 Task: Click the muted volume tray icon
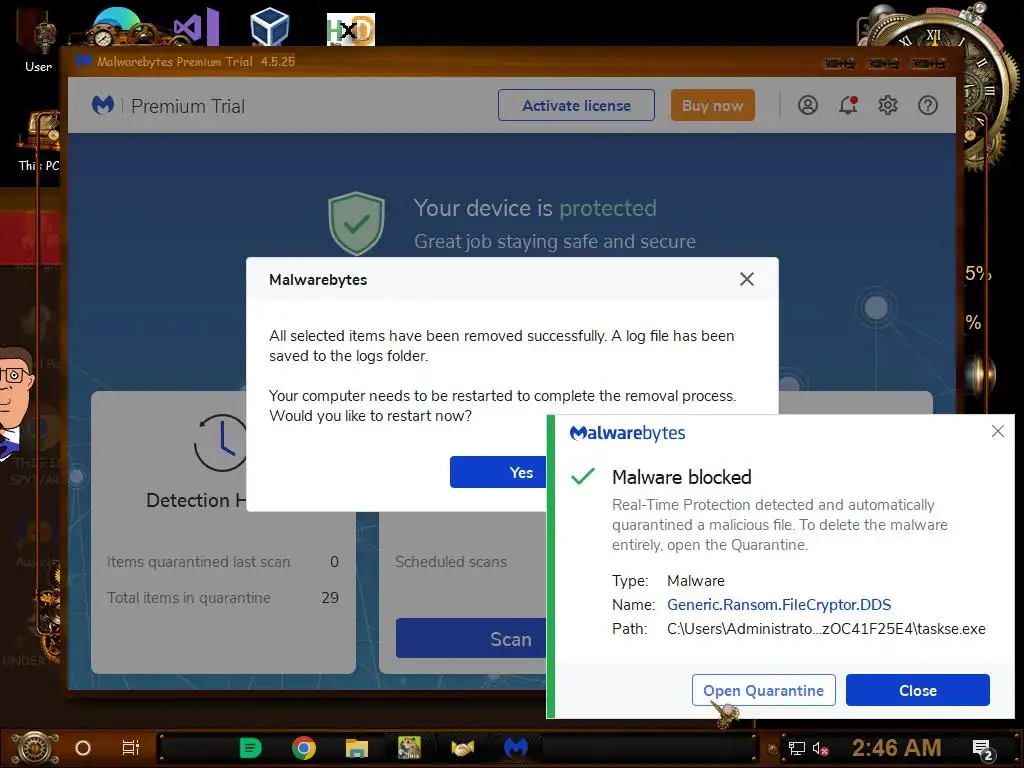(x=820, y=748)
